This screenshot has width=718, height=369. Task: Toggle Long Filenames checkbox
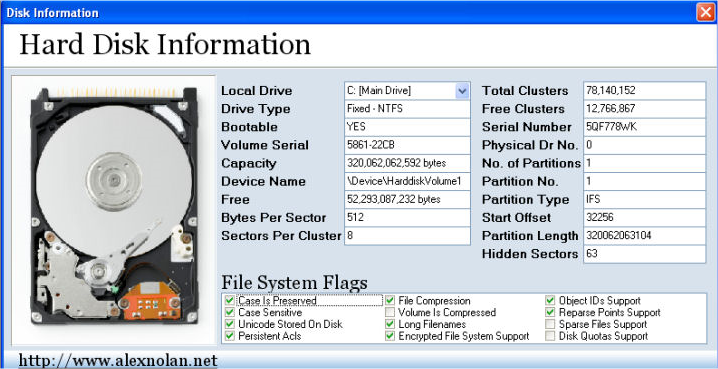pyautogui.click(x=390, y=324)
